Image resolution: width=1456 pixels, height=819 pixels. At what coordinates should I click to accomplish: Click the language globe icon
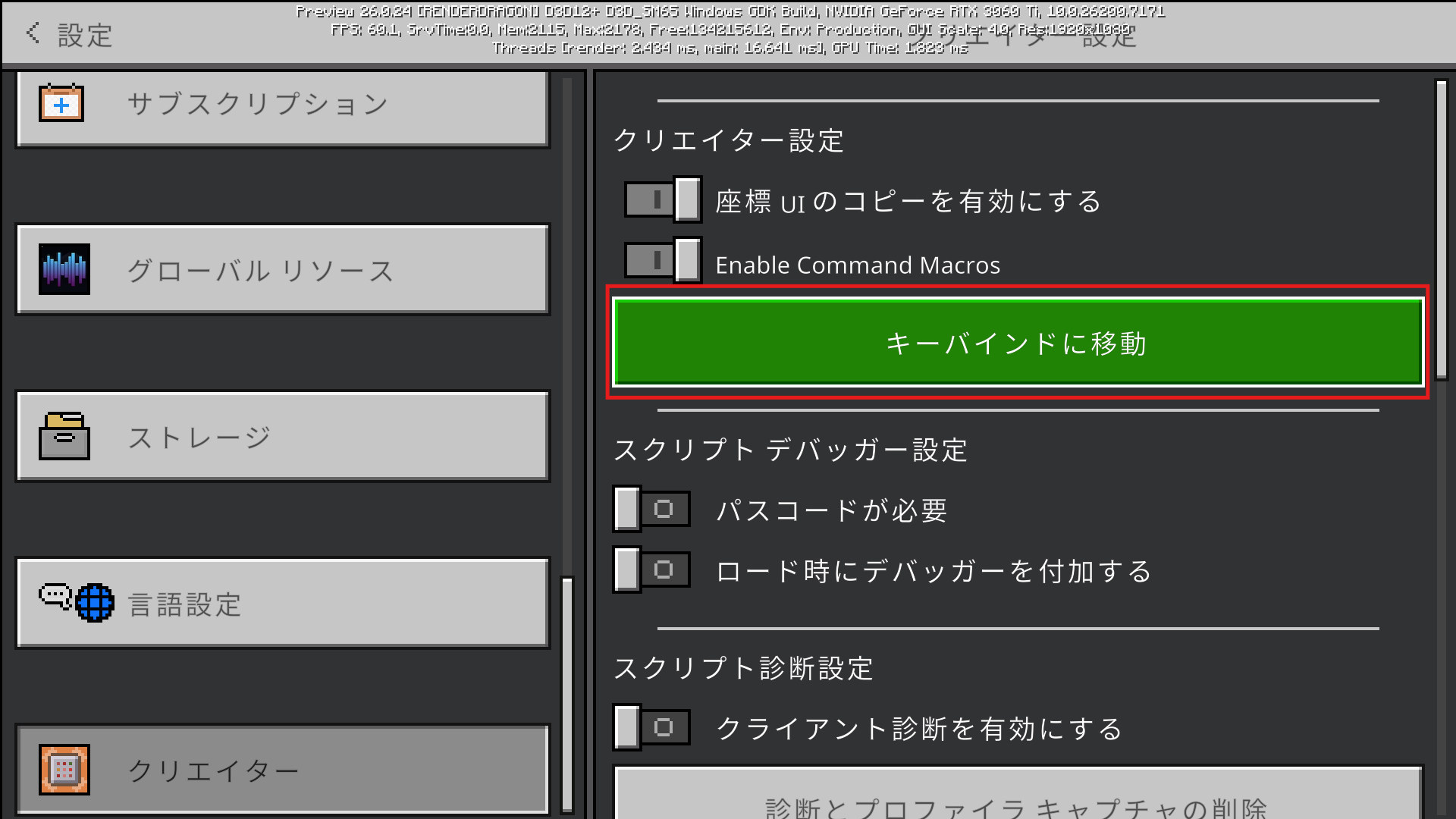tap(96, 604)
